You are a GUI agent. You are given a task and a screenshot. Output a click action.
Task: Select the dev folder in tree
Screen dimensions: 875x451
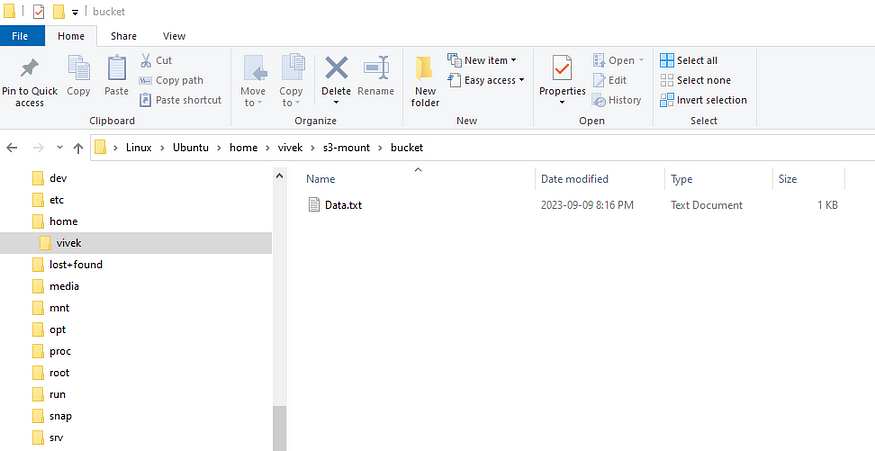(58, 178)
